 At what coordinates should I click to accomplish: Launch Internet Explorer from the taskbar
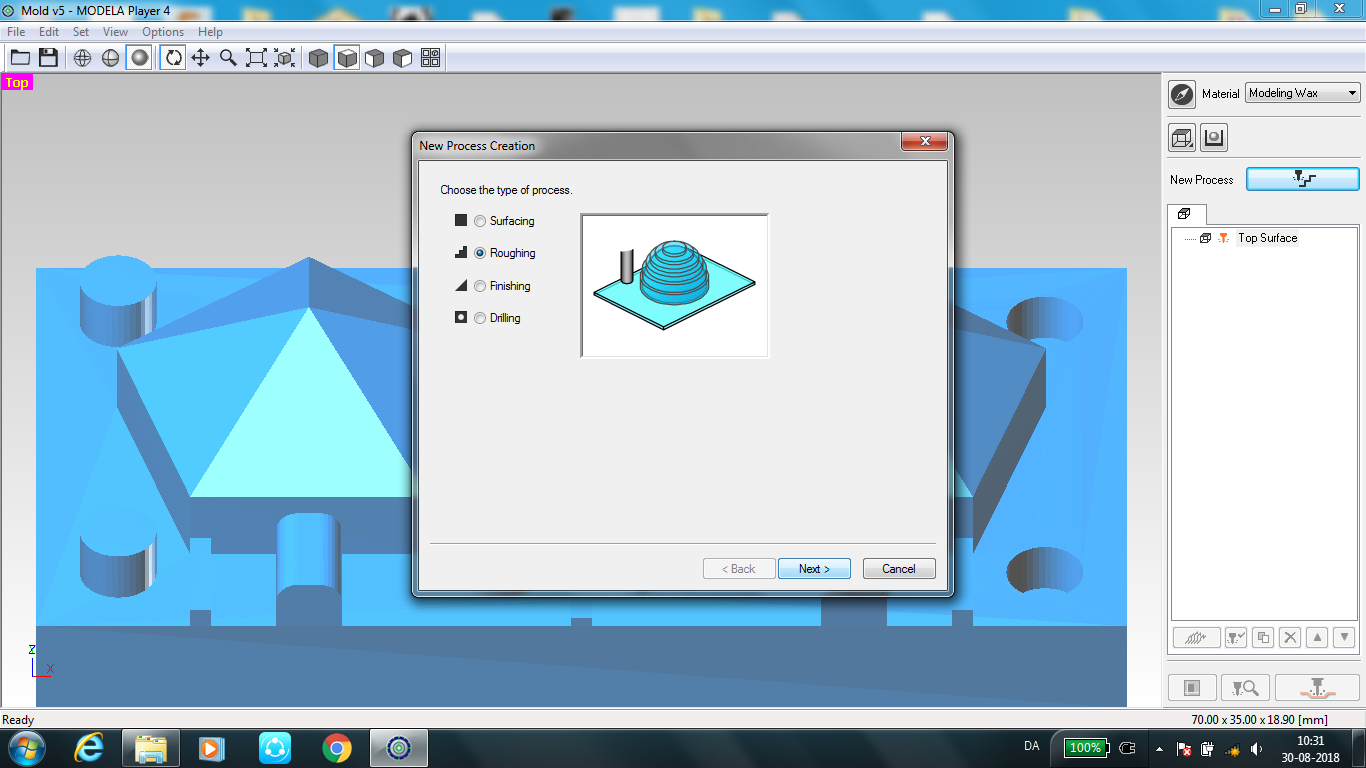click(89, 747)
